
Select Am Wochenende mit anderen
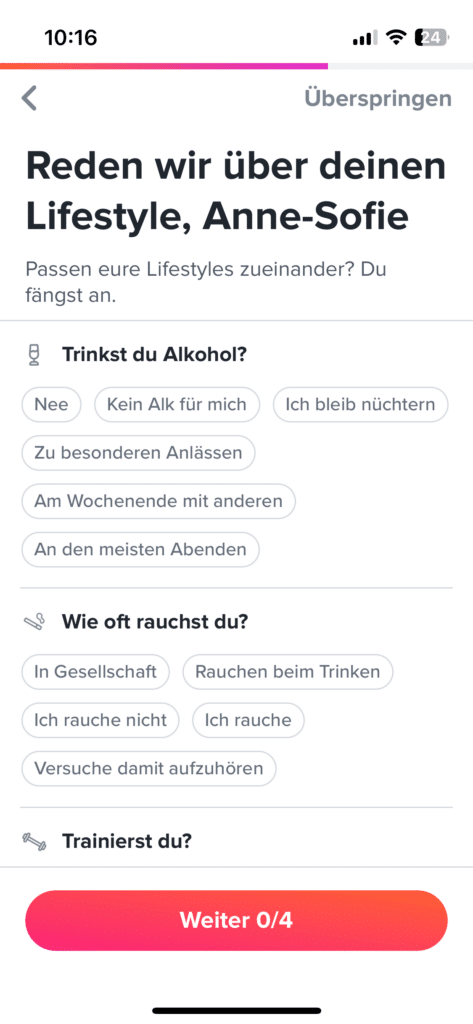(159, 501)
